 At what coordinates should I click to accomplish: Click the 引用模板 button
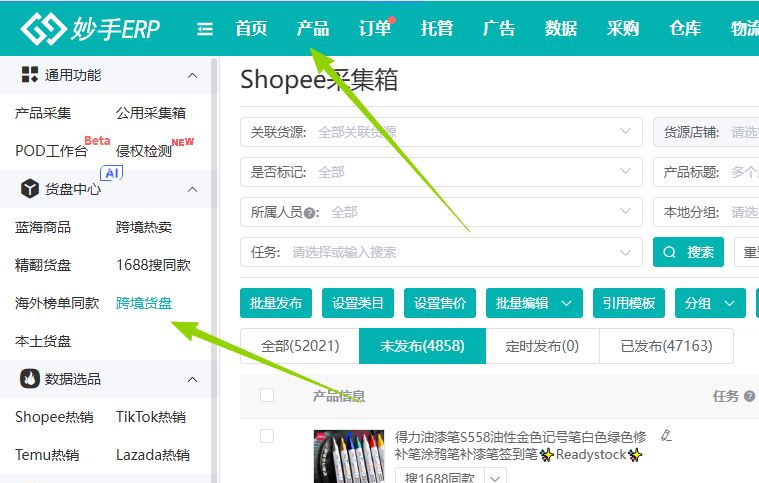tap(629, 303)
